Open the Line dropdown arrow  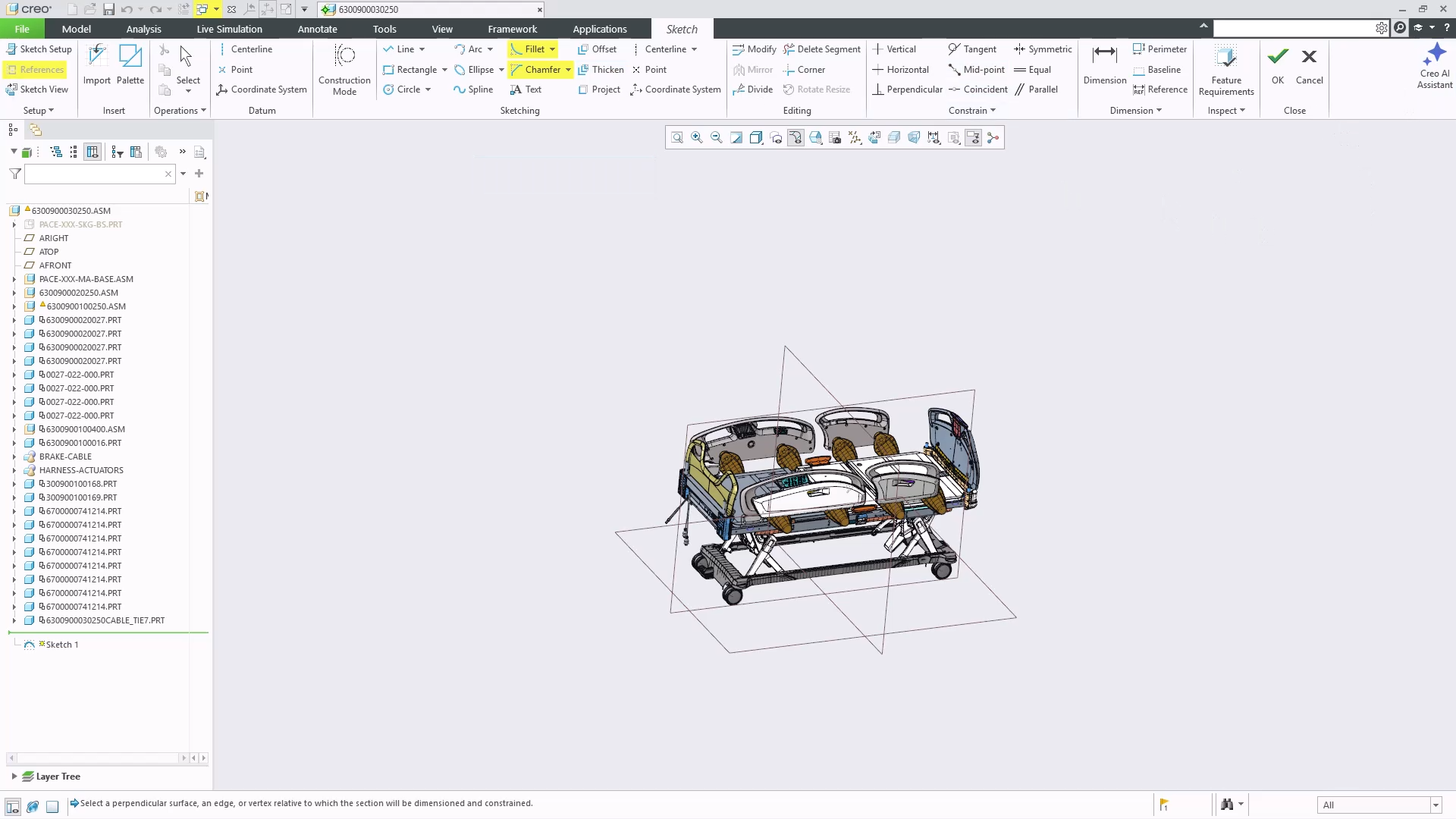(422, 49)
